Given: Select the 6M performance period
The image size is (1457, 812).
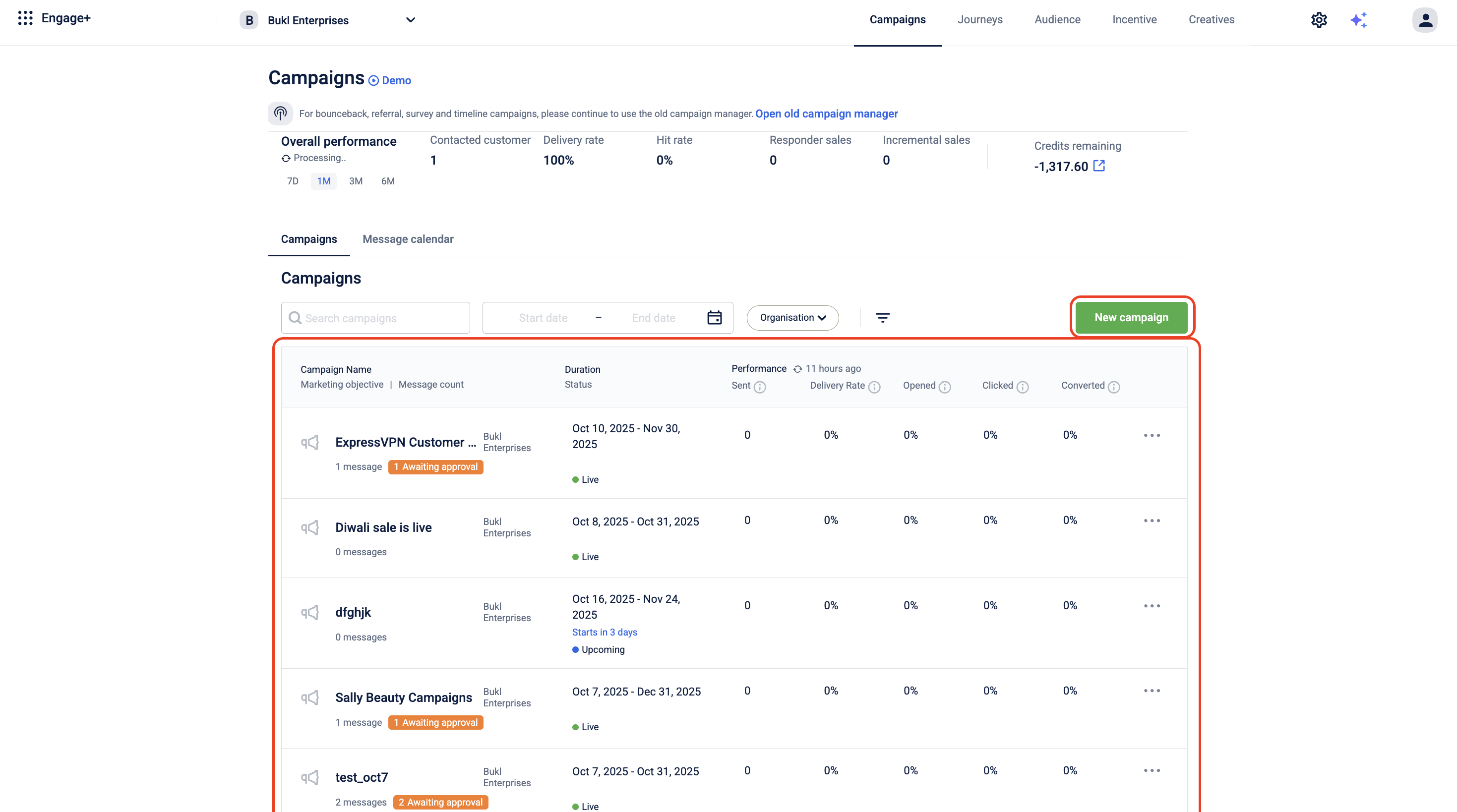Looking at the screenshot, I should tap(388, 181).
